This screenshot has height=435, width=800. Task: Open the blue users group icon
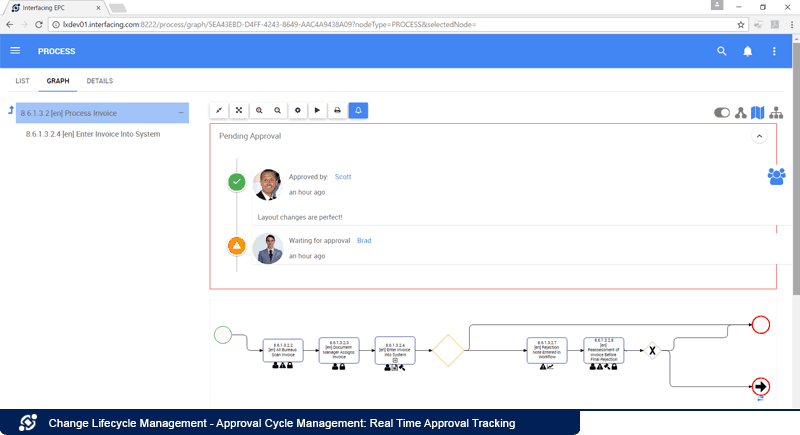777,175
